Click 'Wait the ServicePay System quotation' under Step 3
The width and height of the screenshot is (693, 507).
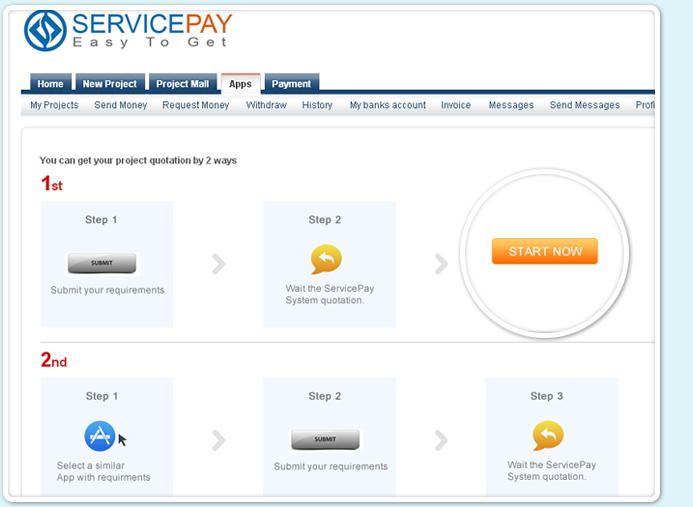pos(552,471)
